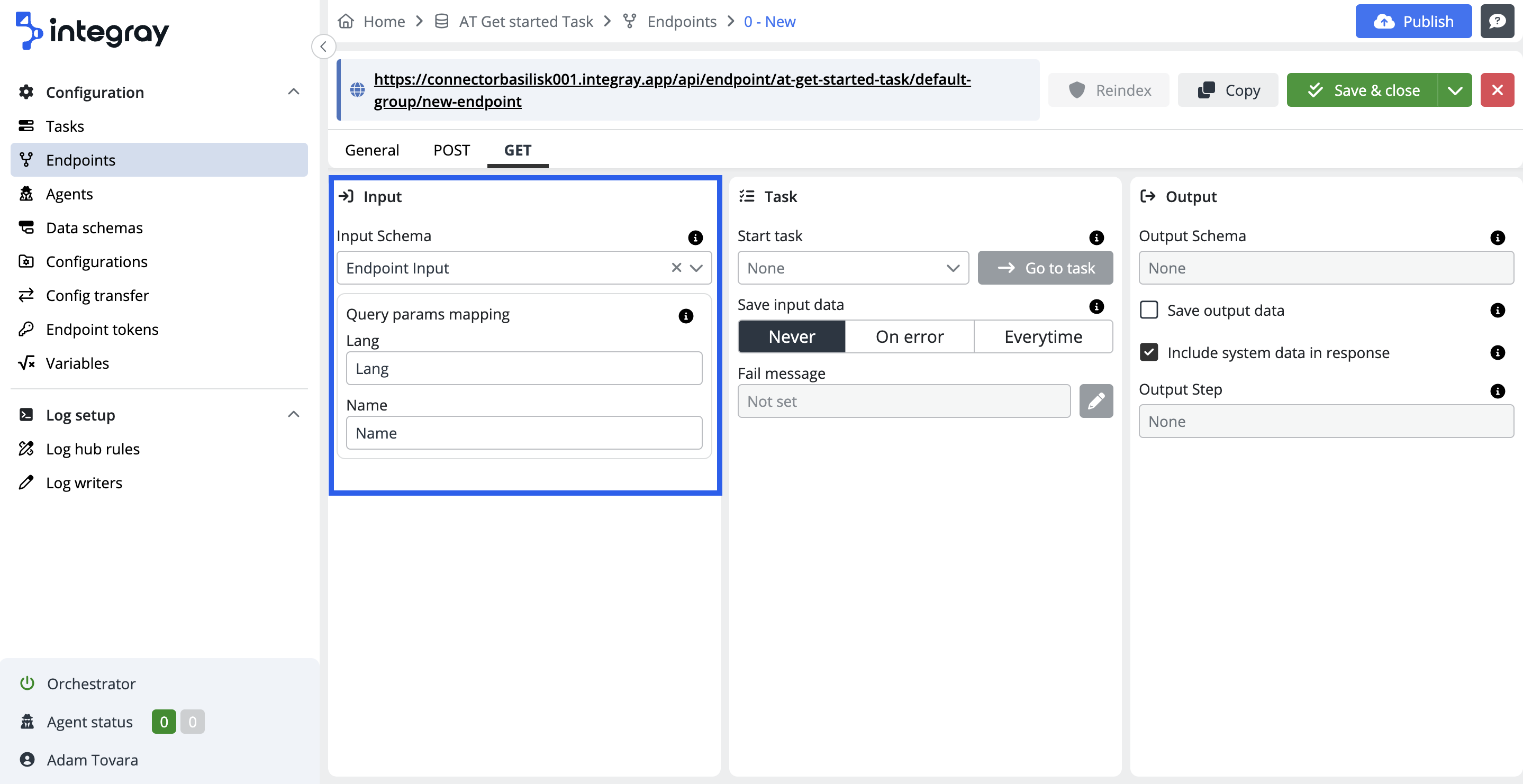Click the Lang query param input field

coord(523,368)
